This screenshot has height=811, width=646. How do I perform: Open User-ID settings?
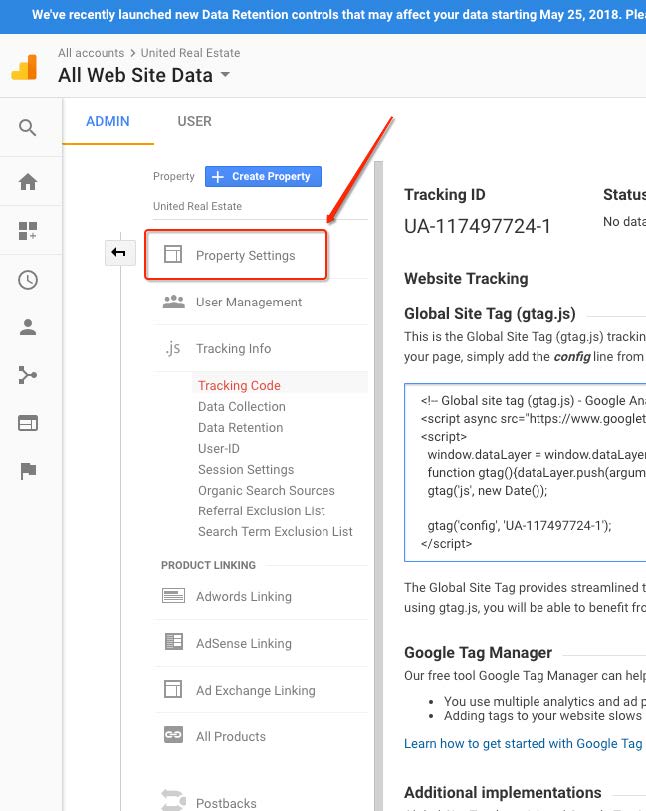click(x=219, y=448)
